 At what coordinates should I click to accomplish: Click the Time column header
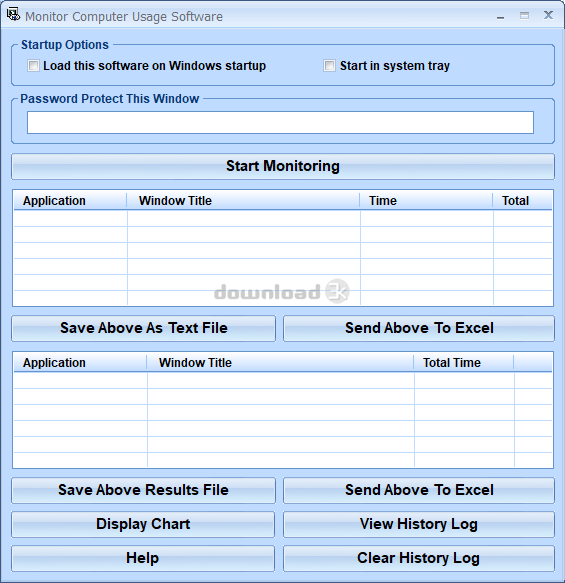[426, 201]
